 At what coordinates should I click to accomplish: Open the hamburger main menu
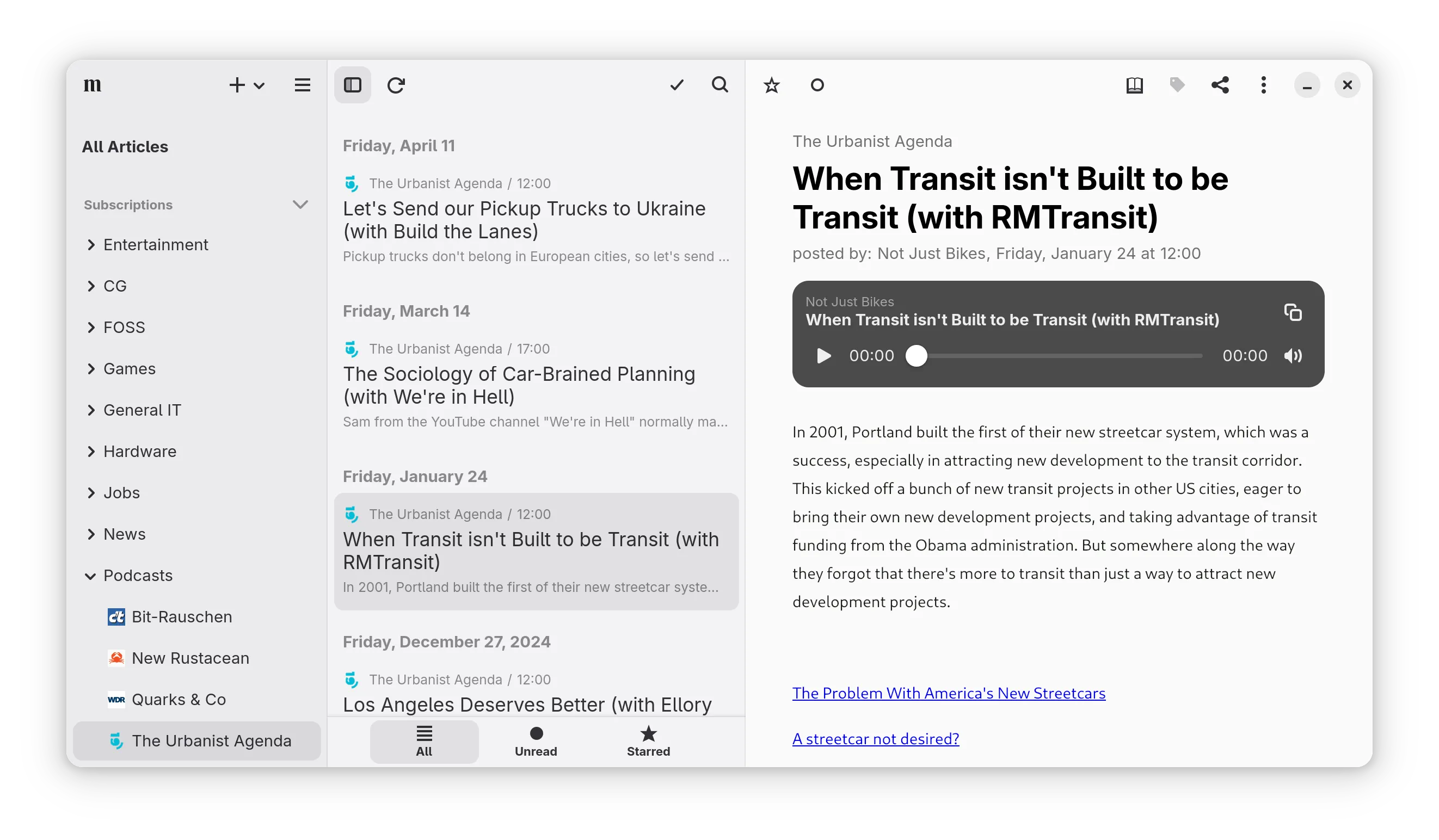(x=302, y=85)
